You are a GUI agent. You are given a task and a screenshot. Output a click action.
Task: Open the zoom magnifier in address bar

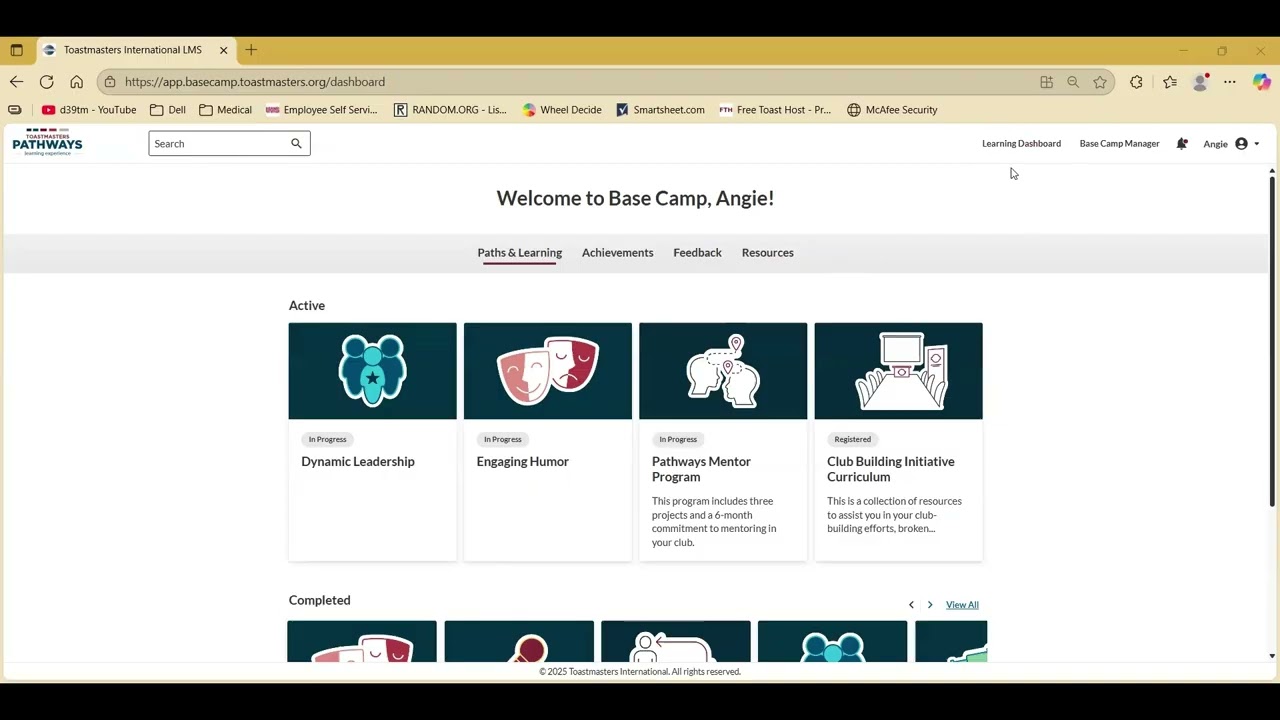coord(1073,82)
